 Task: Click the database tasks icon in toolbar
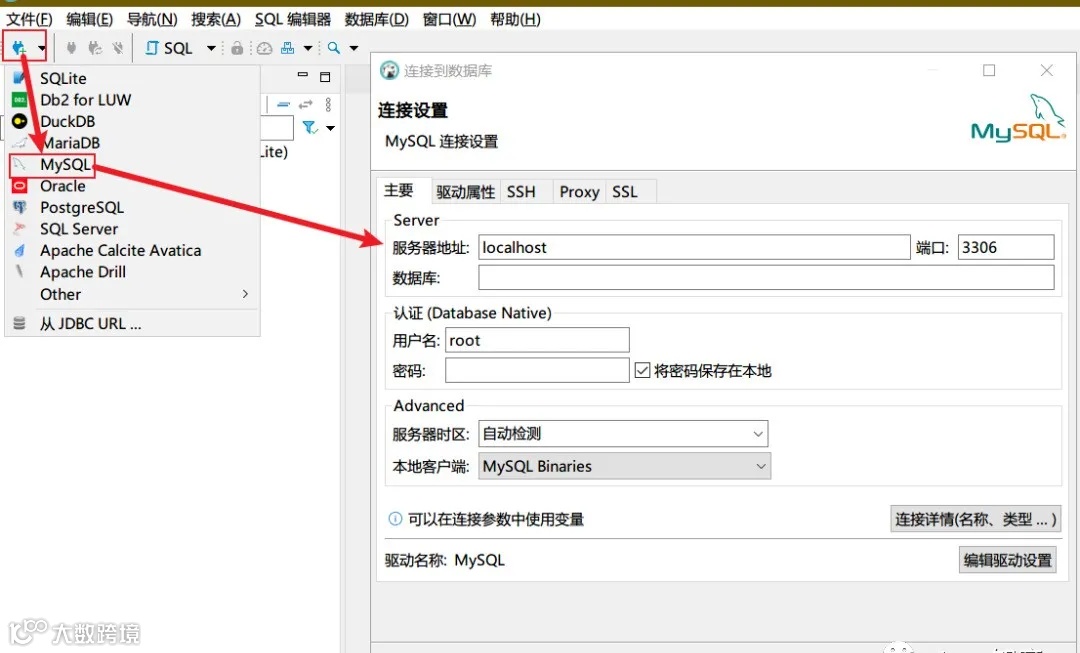[x=288, y=48]
